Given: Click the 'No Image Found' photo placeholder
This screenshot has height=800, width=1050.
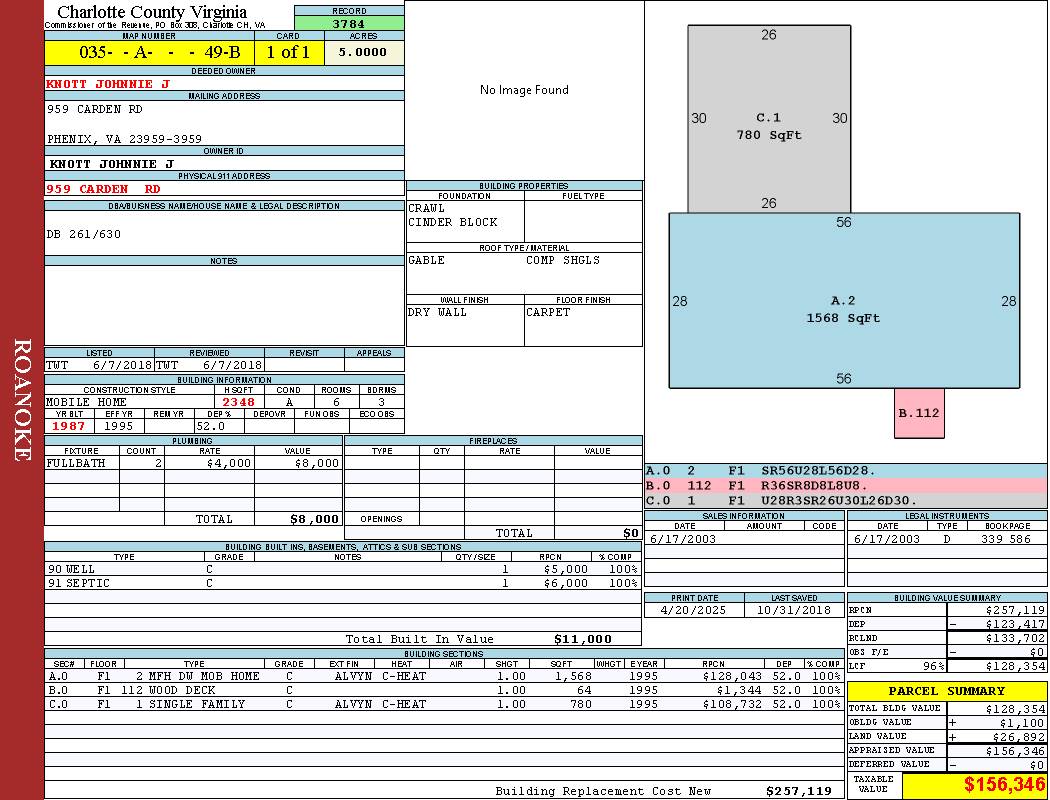Looking at the screenshot, I should click(524, 90).
